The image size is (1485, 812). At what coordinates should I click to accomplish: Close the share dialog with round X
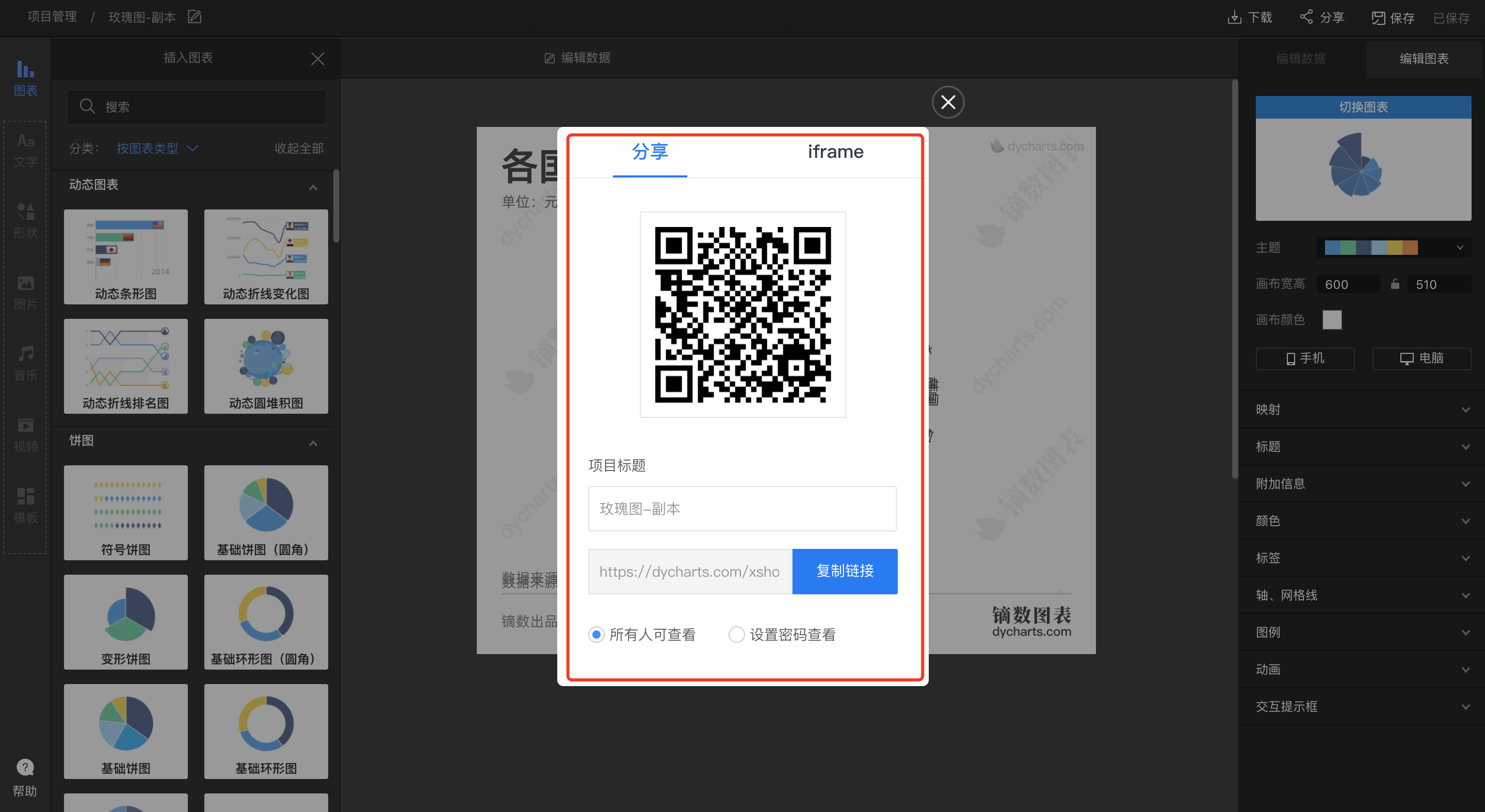click(948, 102)
